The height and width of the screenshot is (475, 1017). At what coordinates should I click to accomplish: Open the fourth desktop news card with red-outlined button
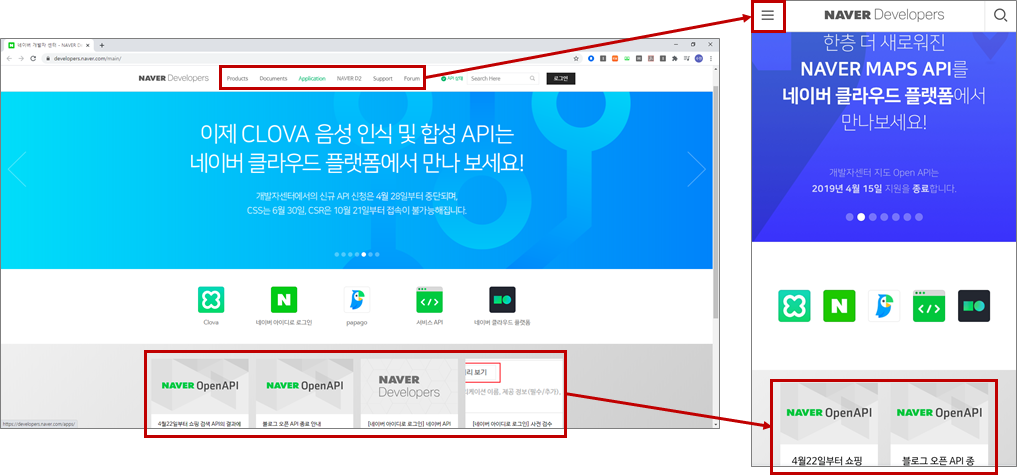(514, 393)
